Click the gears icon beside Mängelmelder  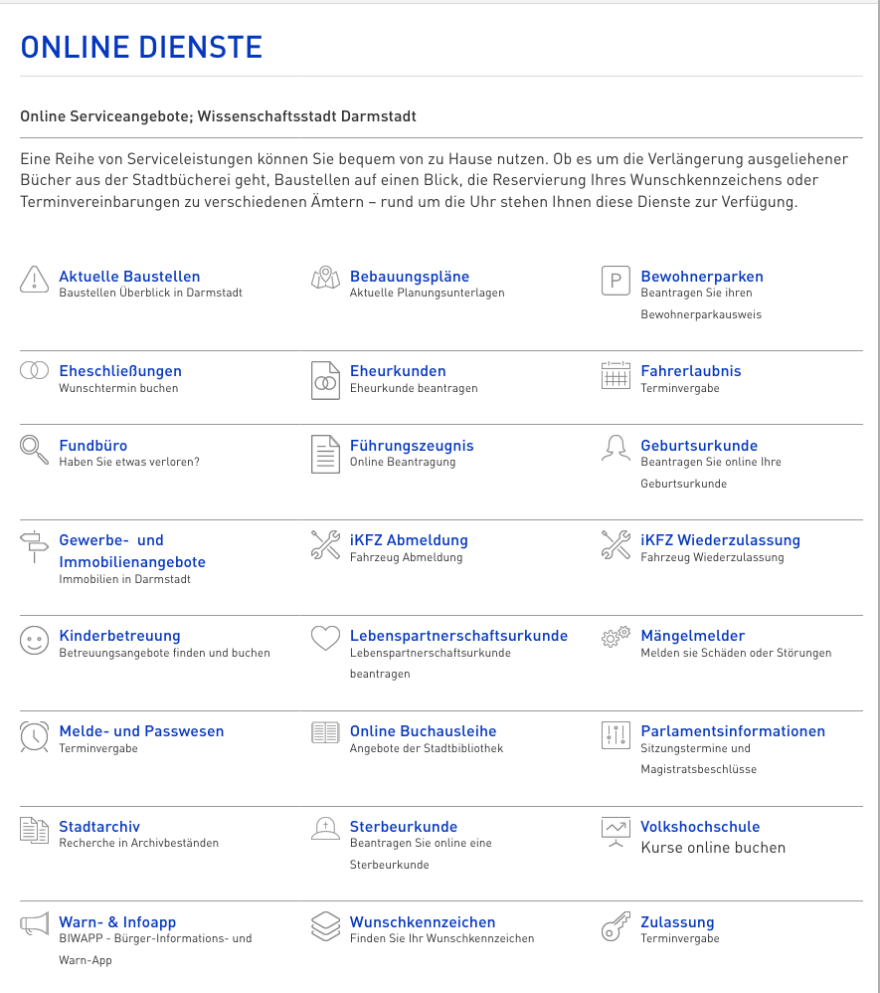615,637
